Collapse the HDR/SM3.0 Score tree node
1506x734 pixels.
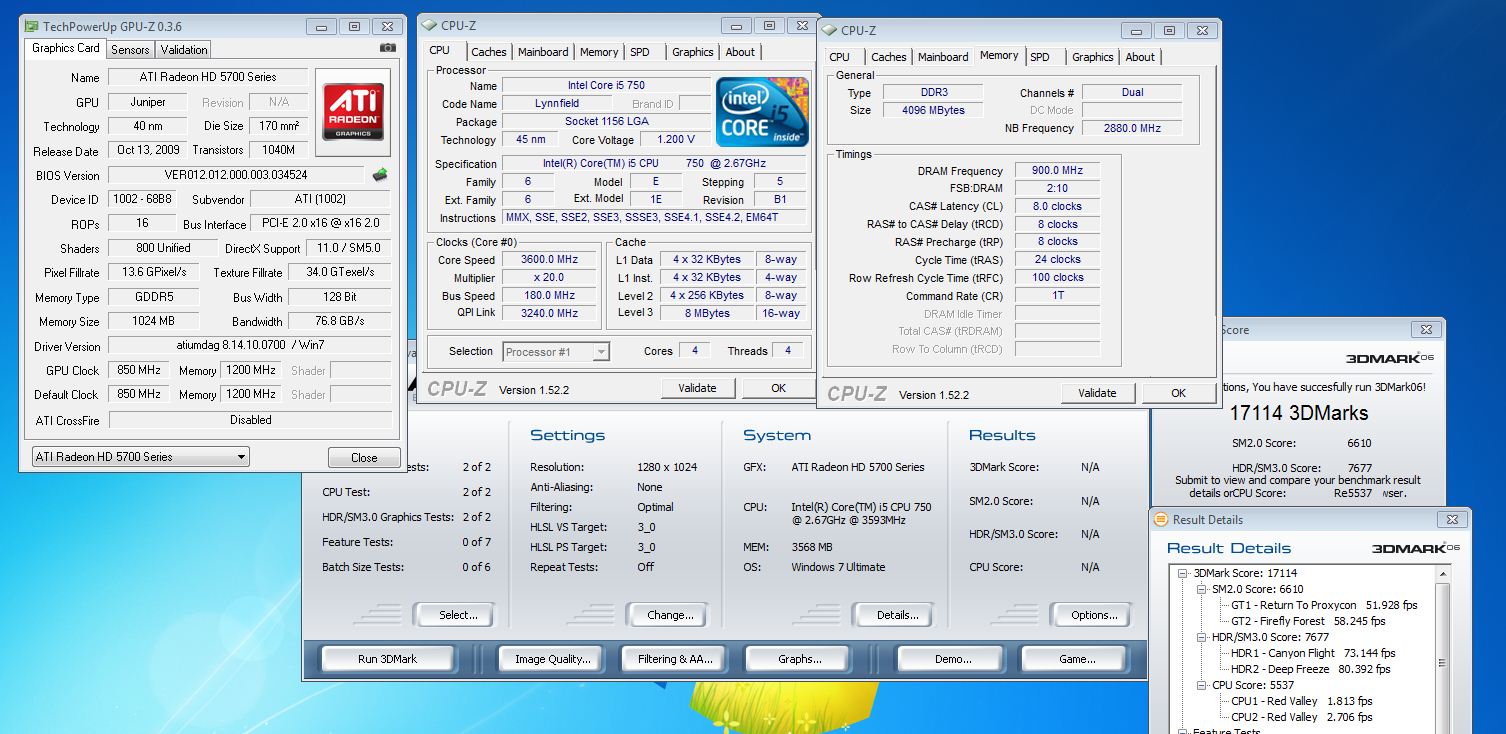pos(1203,637)
